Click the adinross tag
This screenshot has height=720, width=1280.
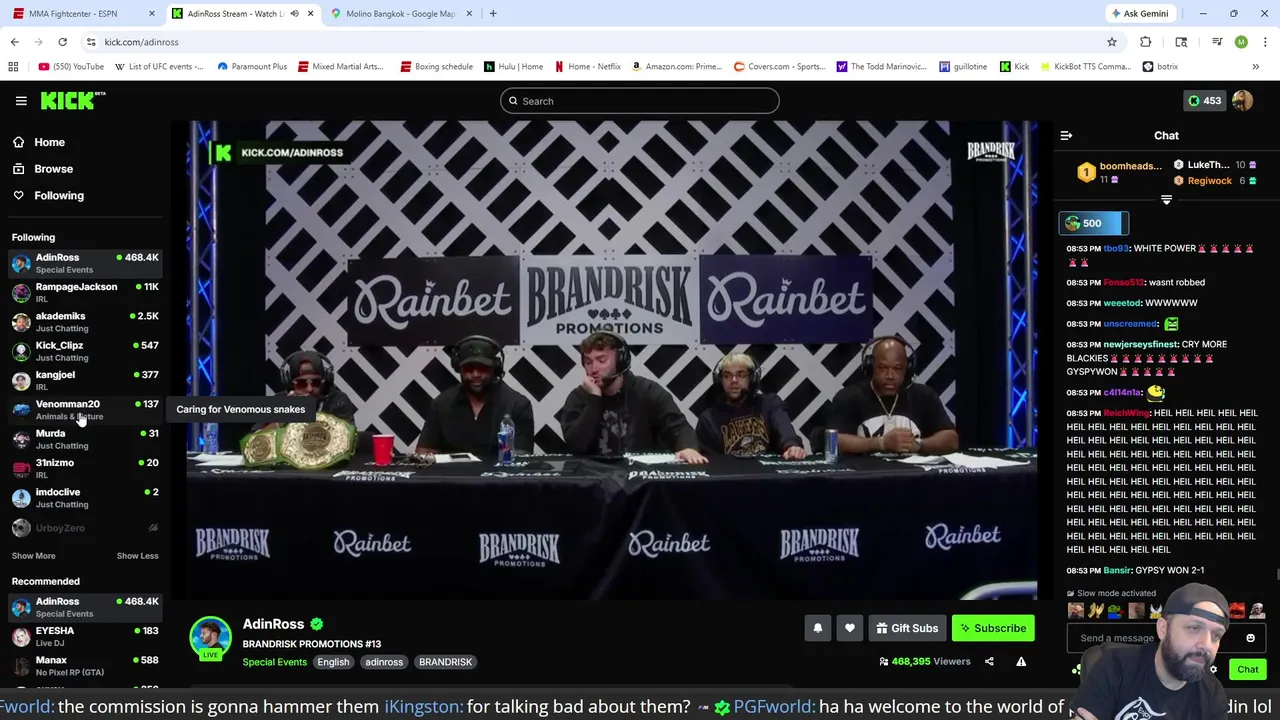point(384,662)
